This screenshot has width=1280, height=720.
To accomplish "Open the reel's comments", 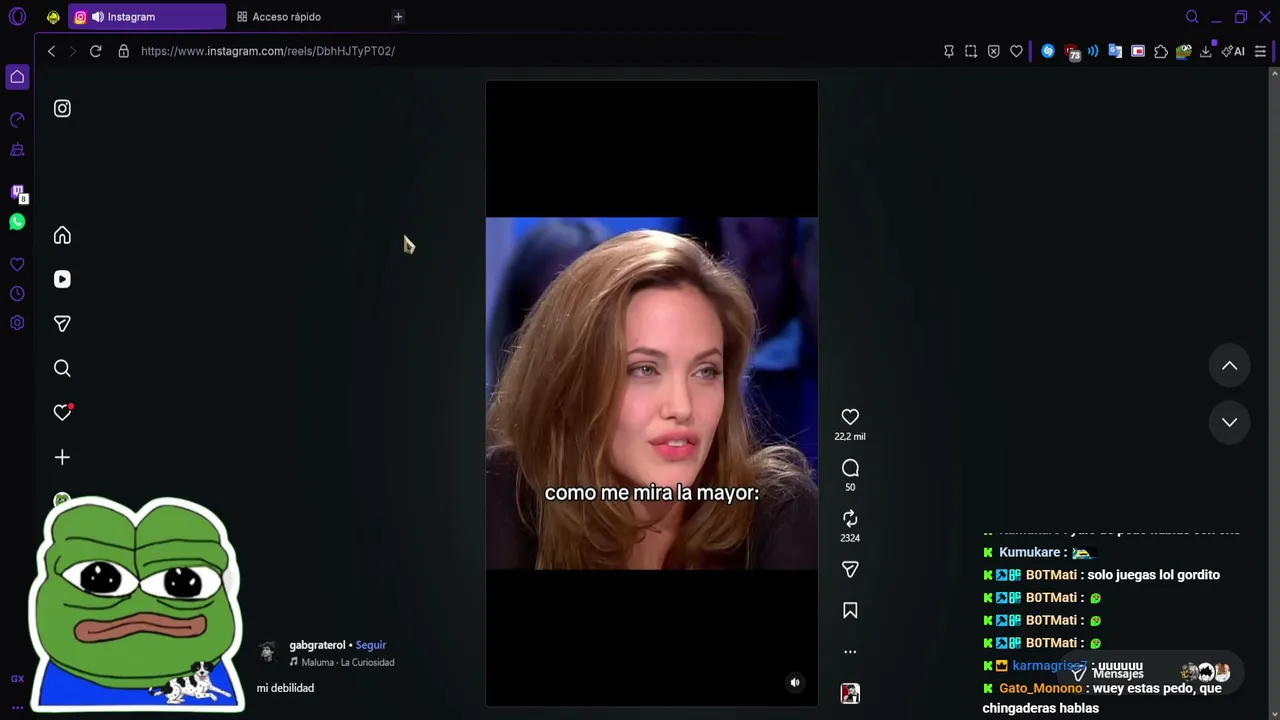I will pyautogui.click(x=850, y=468).
